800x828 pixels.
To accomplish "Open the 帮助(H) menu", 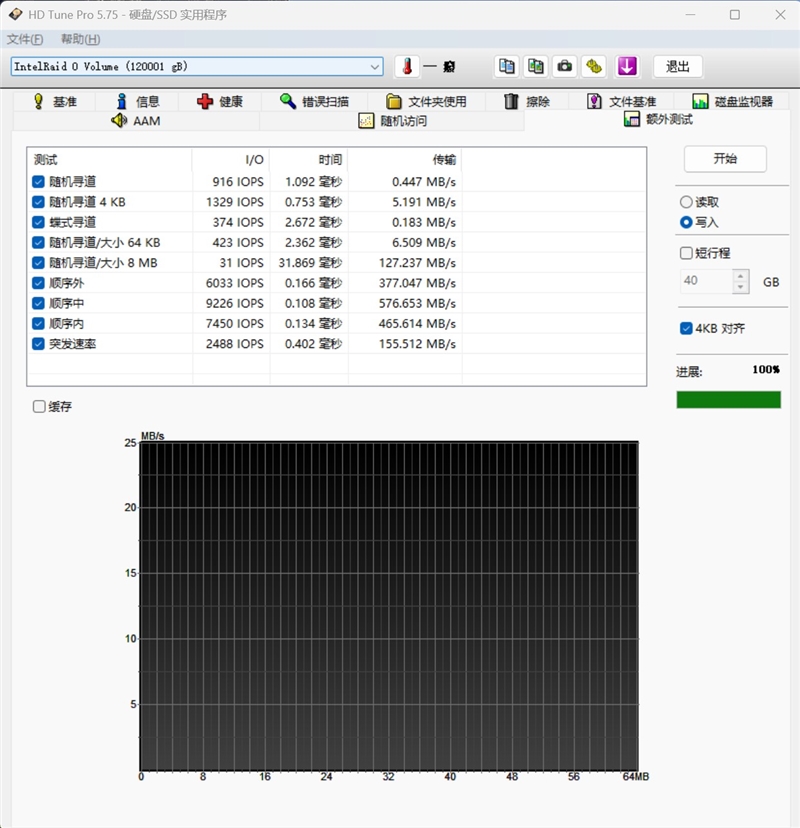I will 80,39.
